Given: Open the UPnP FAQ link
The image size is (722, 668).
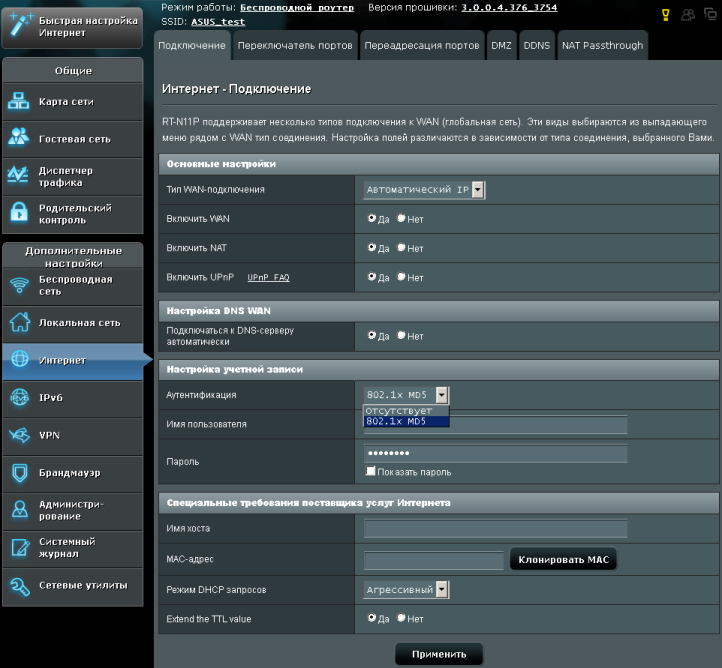Looking at the screenshot, I should 268,277.
